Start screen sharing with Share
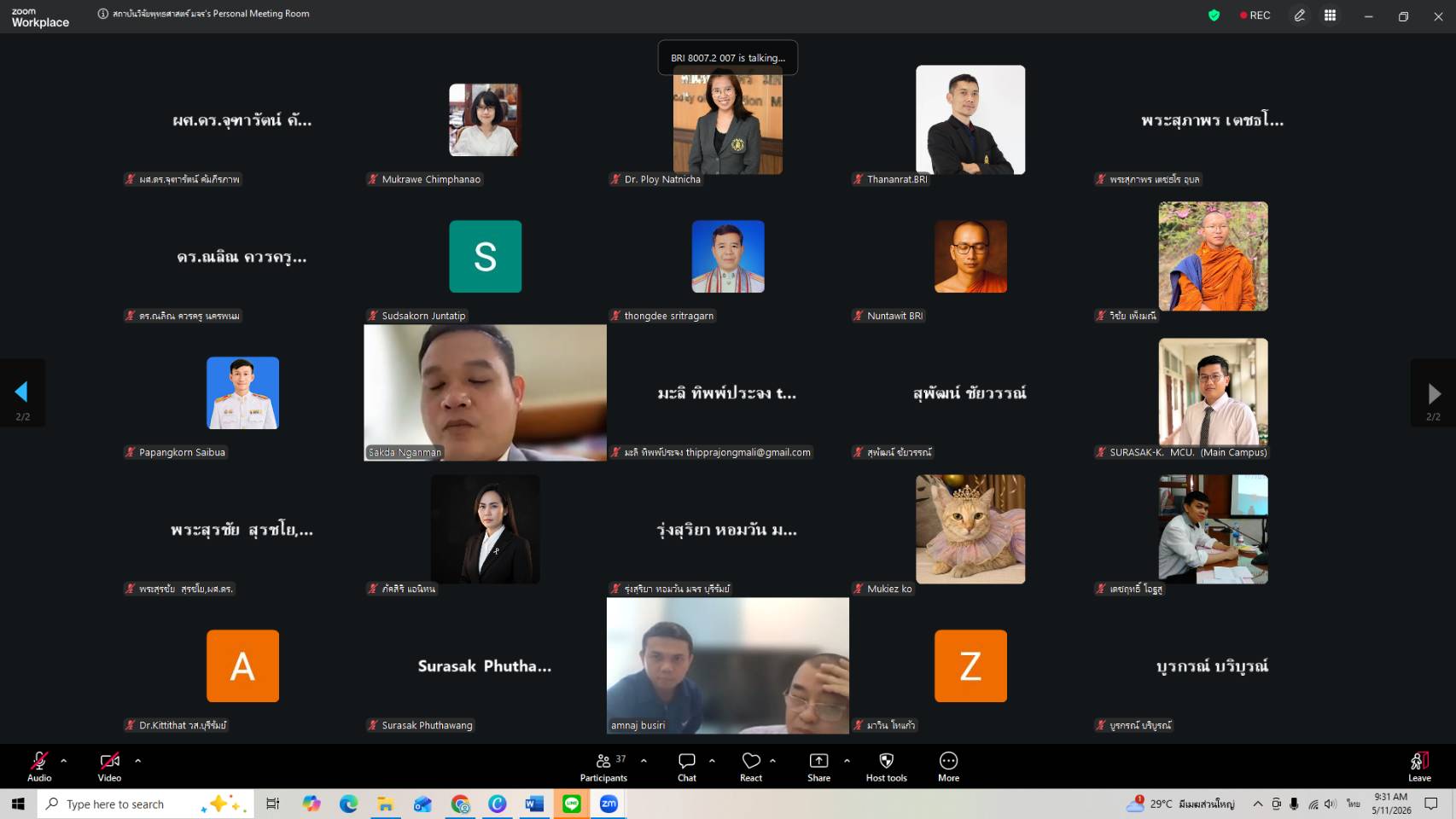This screenshot has height=819, width=1456. (x=818, y=766)
